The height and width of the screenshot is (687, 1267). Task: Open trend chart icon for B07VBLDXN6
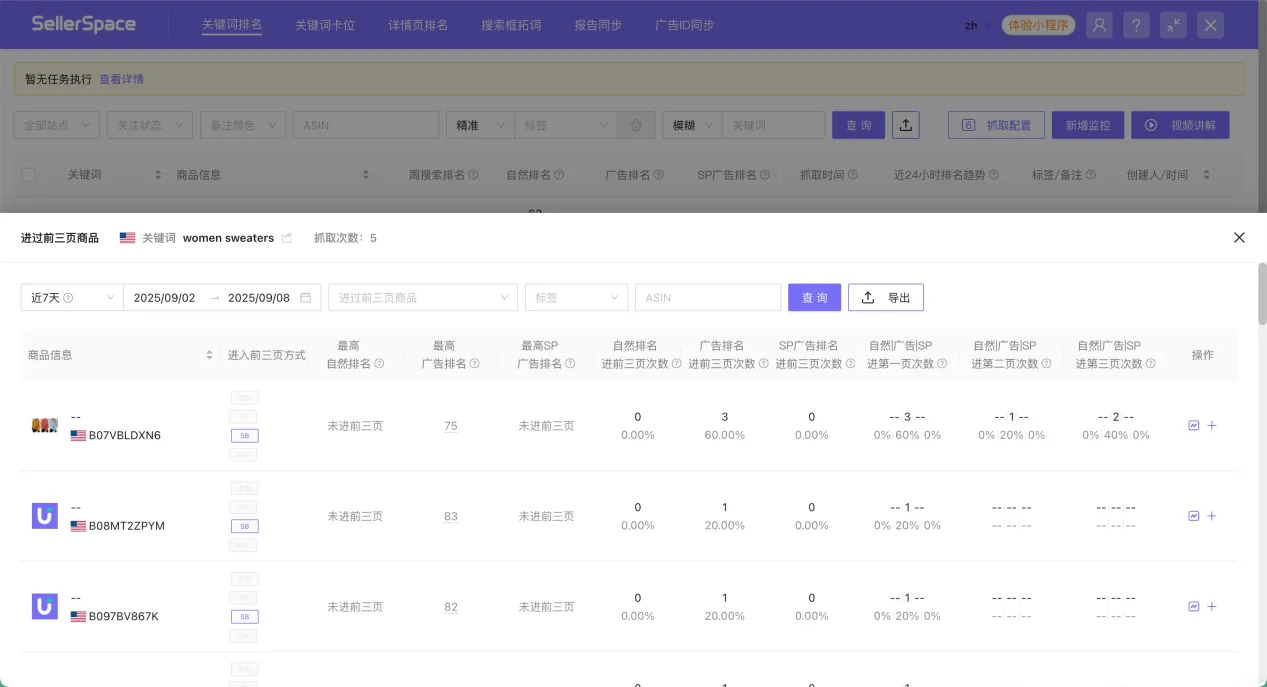pos(1194,425)
